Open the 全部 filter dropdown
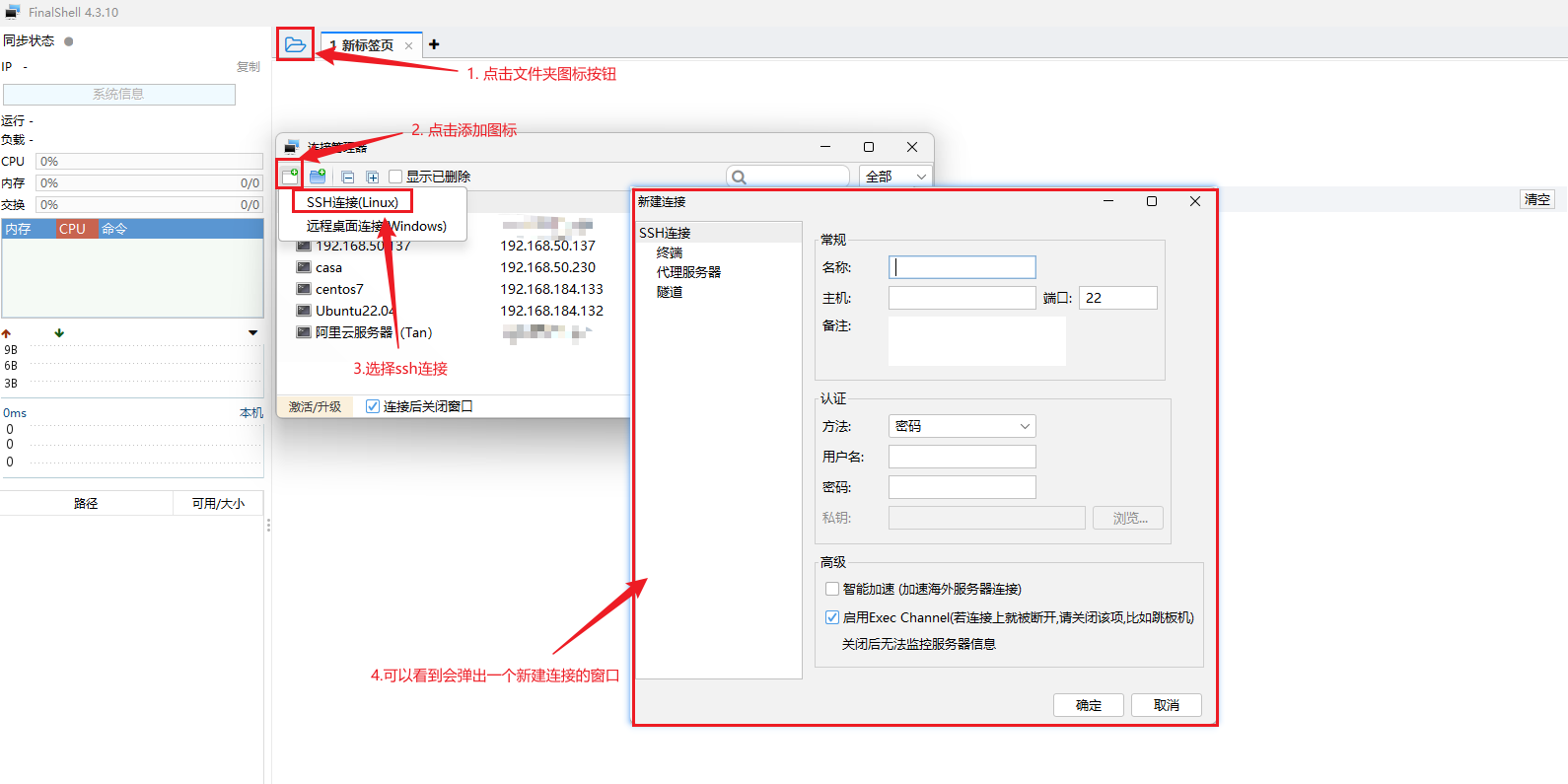Screen dimensions: 1568x784 coord(895,177)
